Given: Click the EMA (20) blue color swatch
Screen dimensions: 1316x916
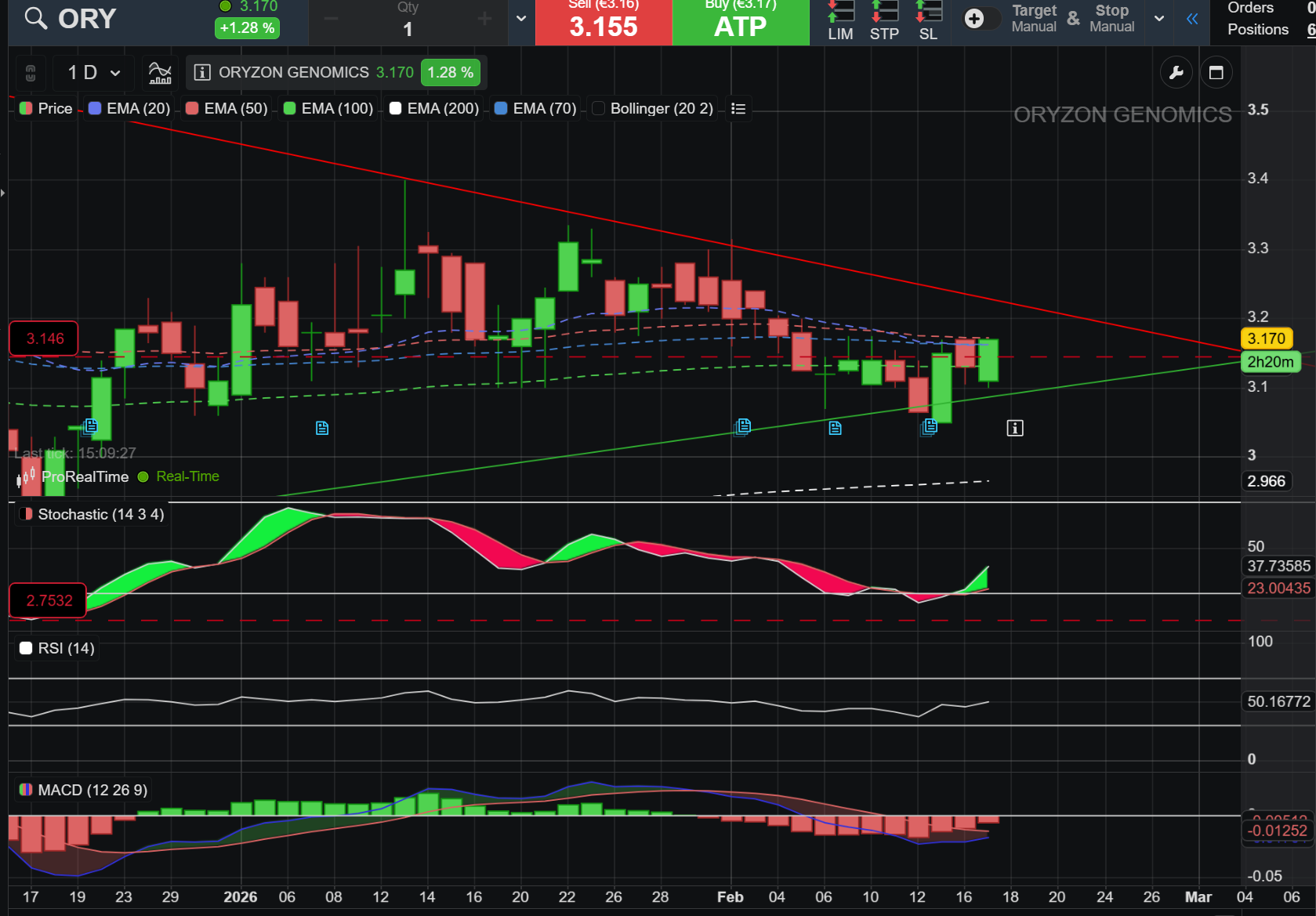Looking at the screenshot, I should click(x=95, y=108).
